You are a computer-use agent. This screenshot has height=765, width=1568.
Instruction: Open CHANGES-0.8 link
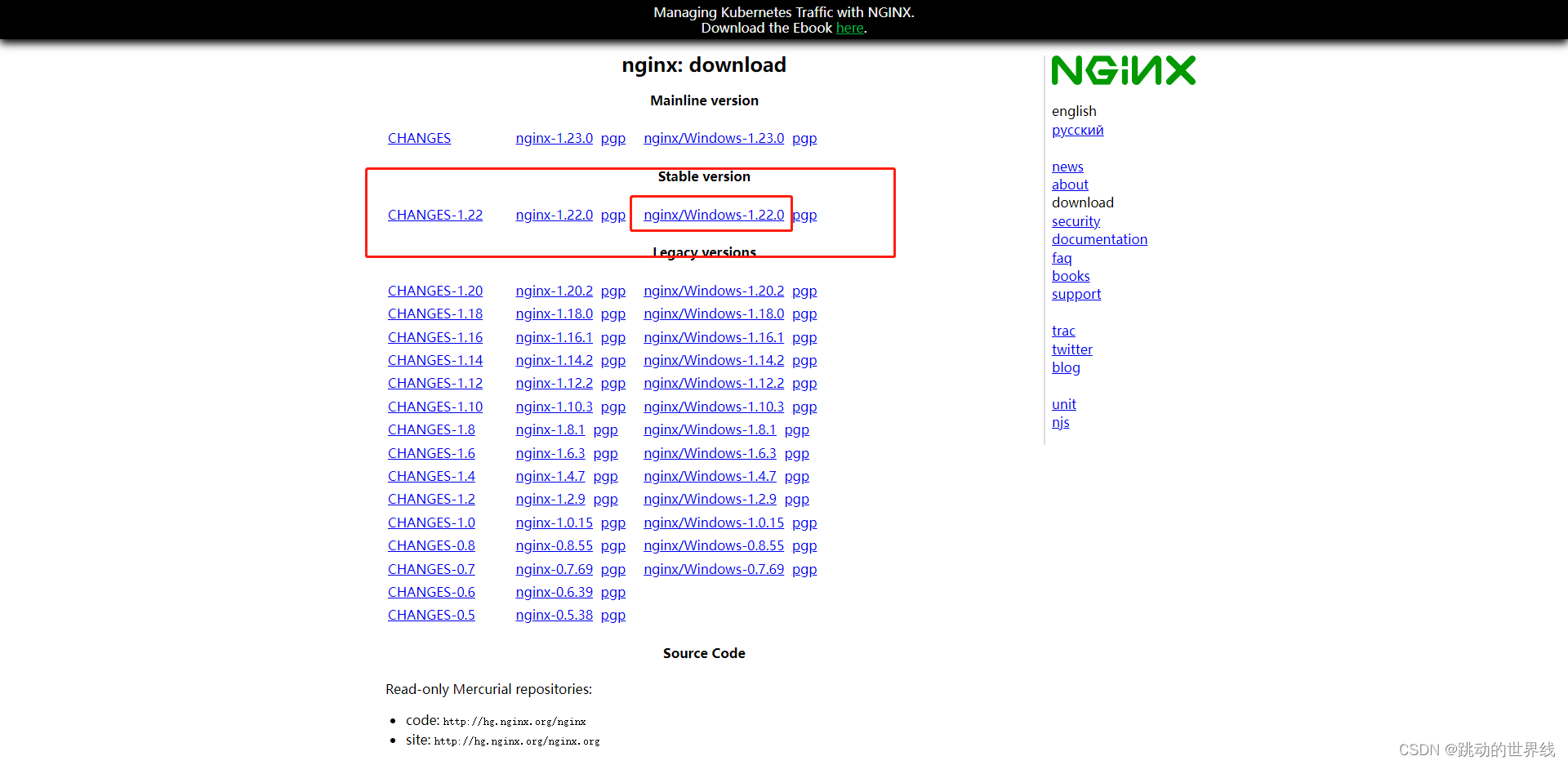pyautogui.click(x=431, y=545)
